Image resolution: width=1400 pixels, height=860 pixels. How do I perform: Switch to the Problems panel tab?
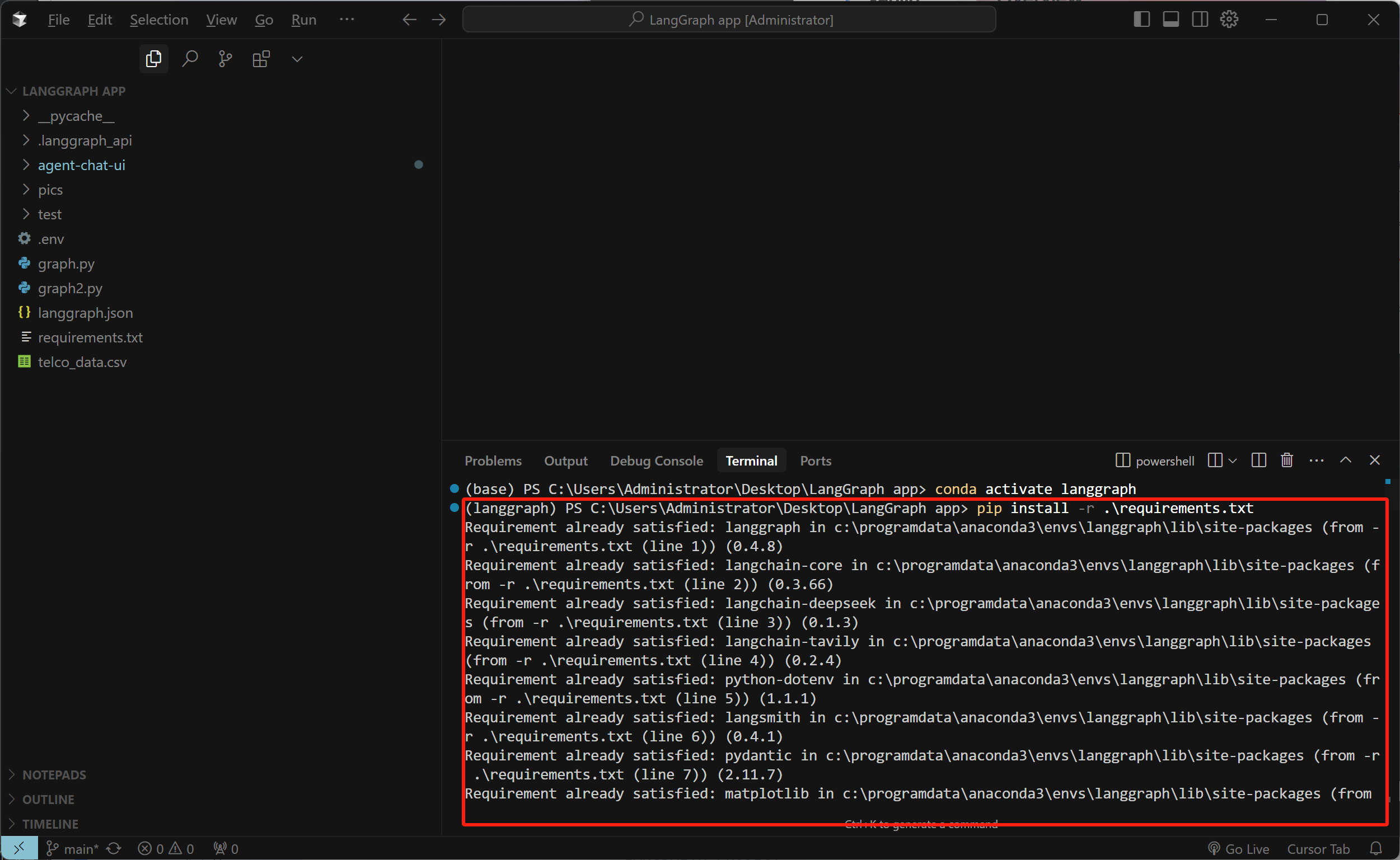[493, 460]
